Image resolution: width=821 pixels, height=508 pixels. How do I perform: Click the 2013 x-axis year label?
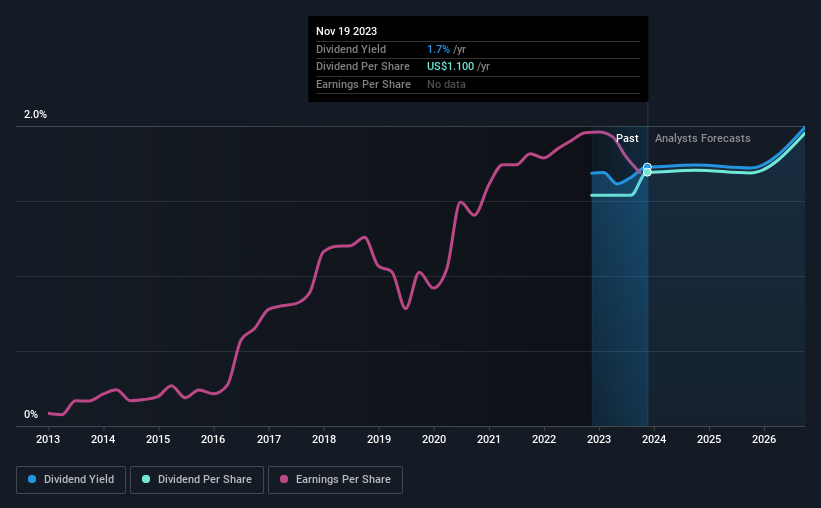(48, 439)
